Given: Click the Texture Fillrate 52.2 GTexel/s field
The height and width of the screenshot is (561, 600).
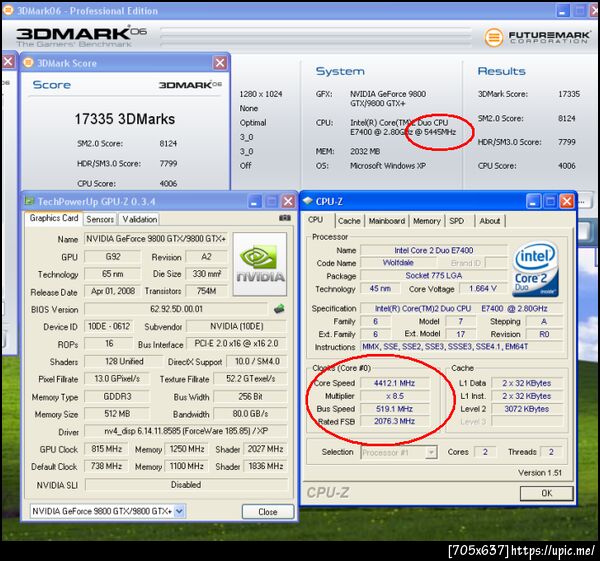Looking at the screenshot, I should (x=250, y=379).
